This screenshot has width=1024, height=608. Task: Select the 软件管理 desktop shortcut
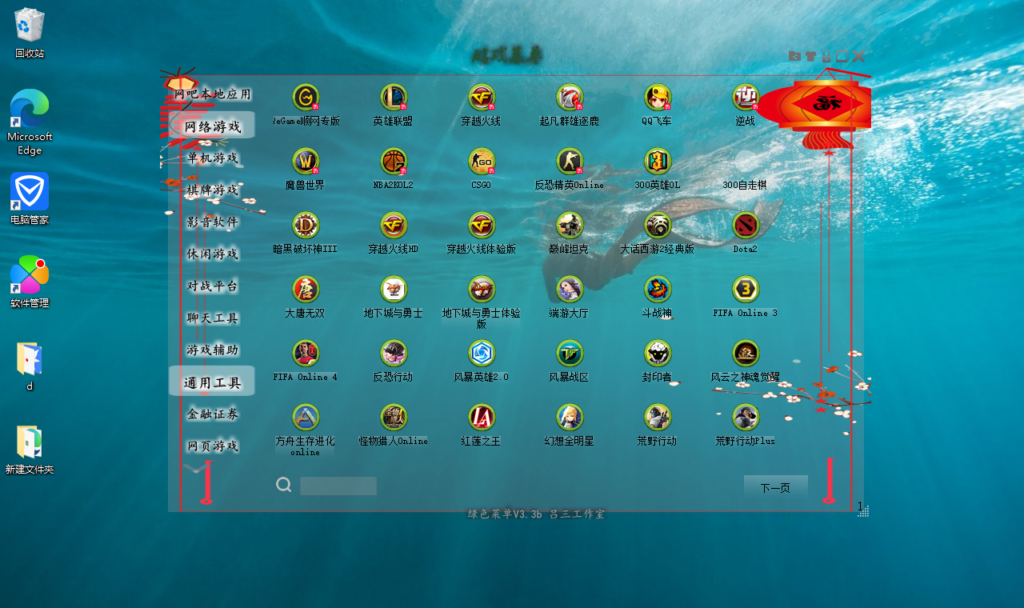coord(29,281)
